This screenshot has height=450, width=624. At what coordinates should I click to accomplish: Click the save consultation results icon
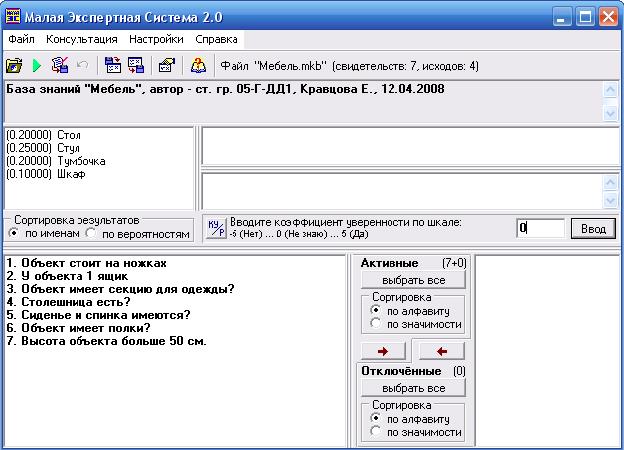pos(60,65)
